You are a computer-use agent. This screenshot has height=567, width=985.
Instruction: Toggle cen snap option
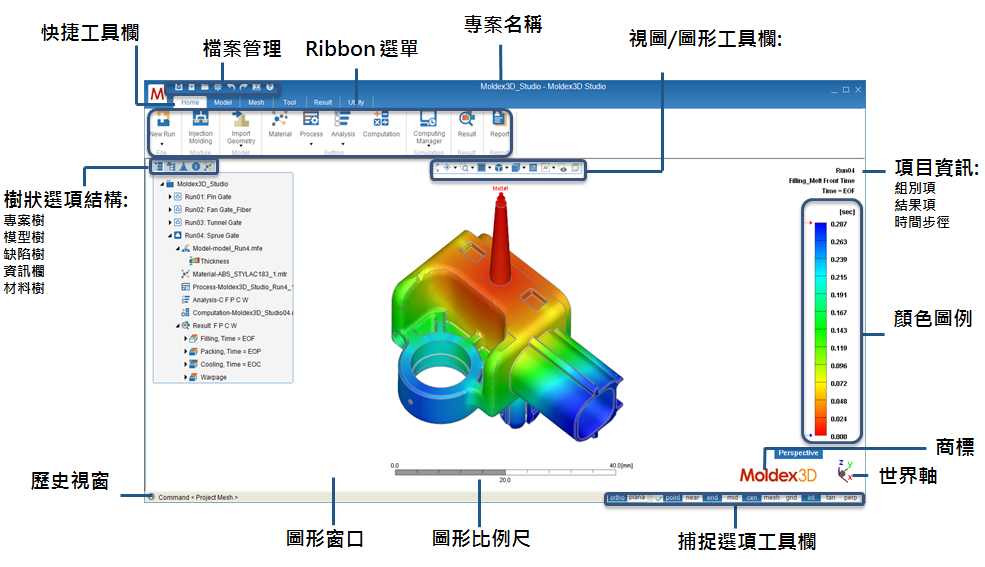click(752, 498)
